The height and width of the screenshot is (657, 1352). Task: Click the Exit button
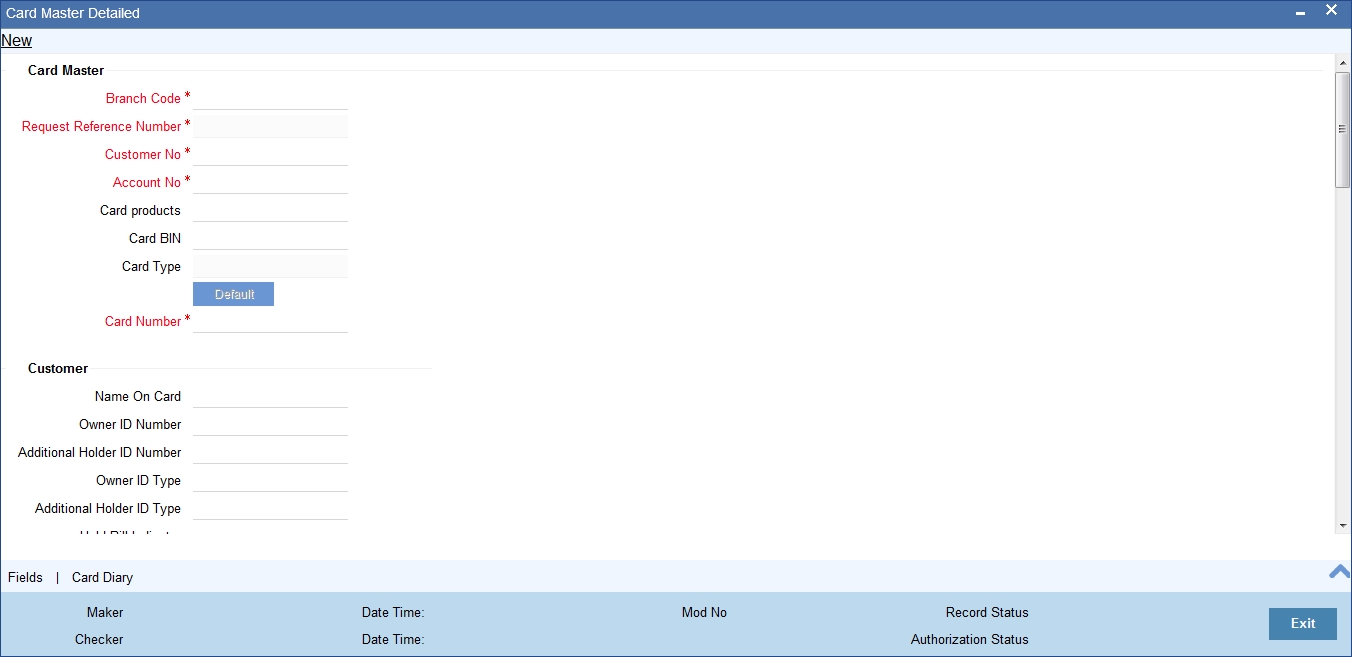(x=1303, y=623)
